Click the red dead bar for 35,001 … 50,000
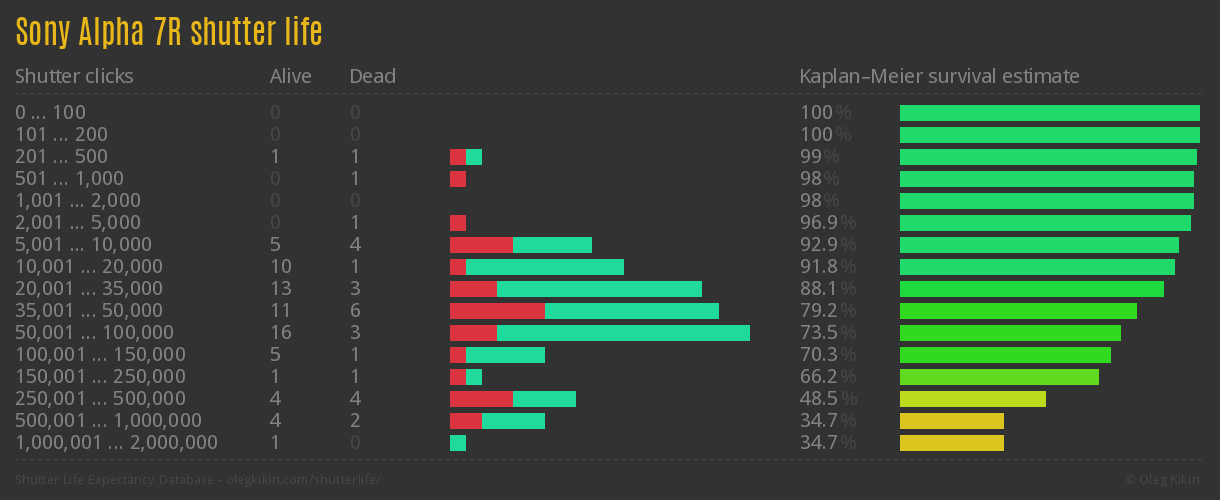 click(497, 311)
